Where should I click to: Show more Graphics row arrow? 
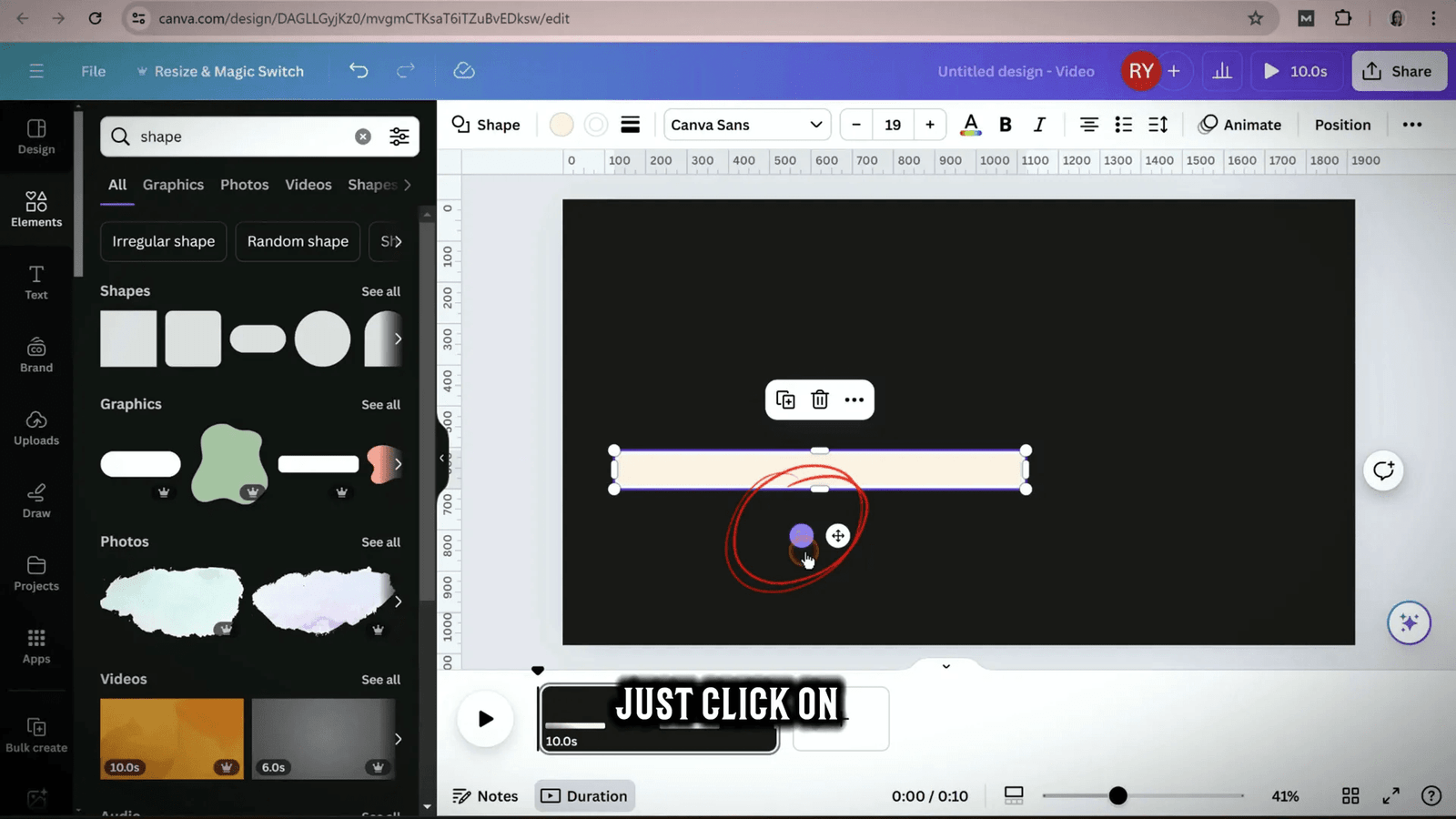coord(398,464)
